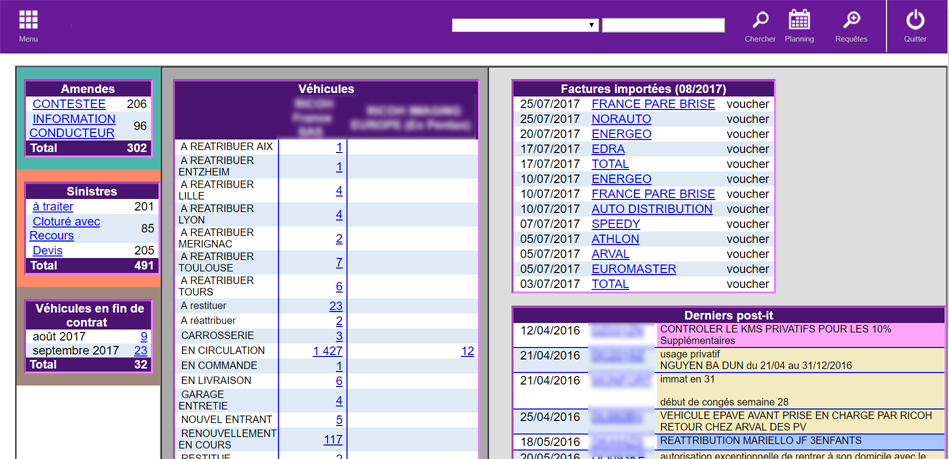Viewport: 949px width, 459px height.
Task: Open ARVAL invoice link
Action: (610, 254)
